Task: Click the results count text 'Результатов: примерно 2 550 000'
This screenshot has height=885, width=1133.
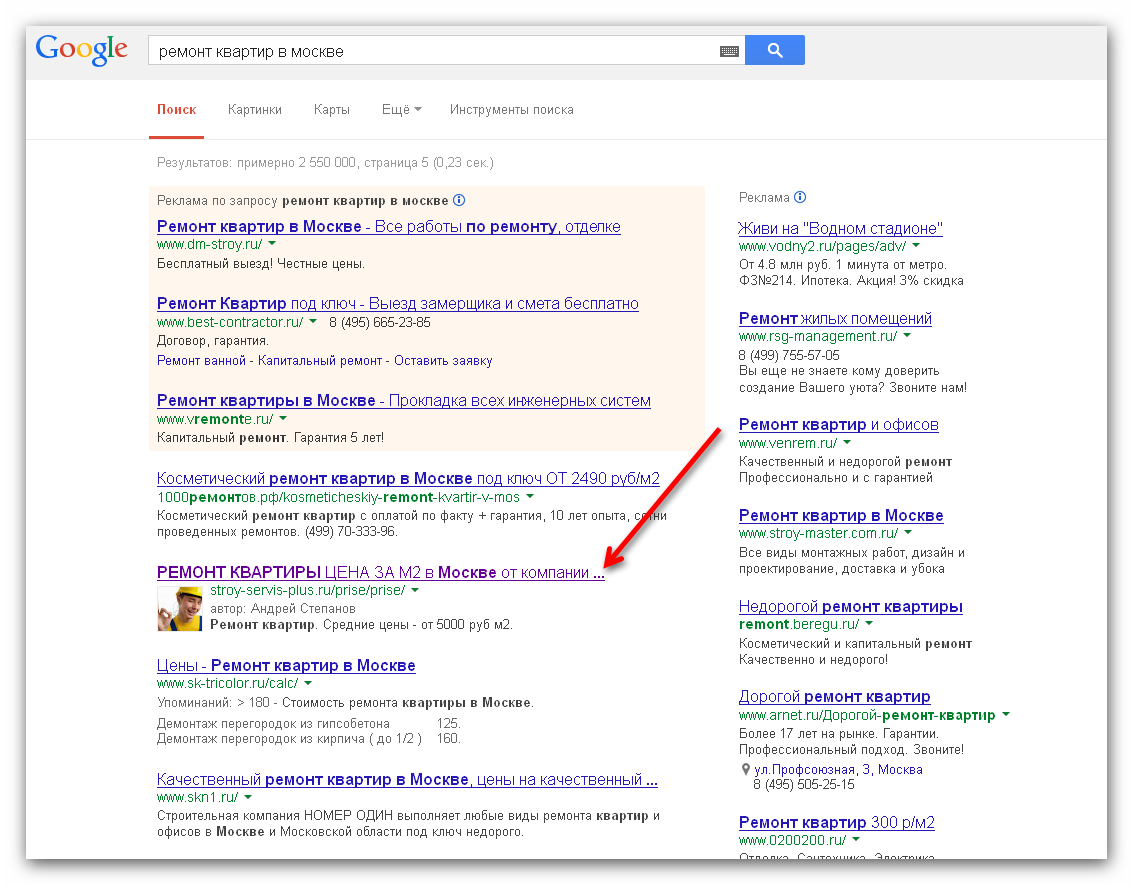Action: pos(257,163)
